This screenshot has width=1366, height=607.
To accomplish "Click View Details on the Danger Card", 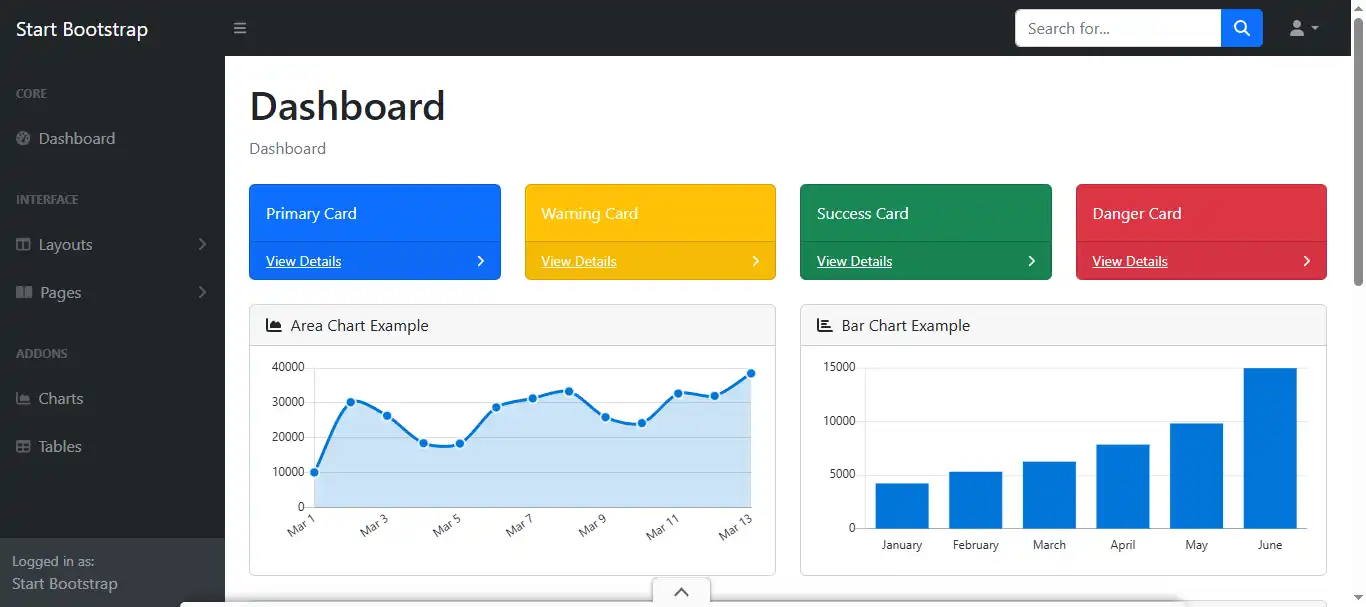I will click(x=1129, y=261).
